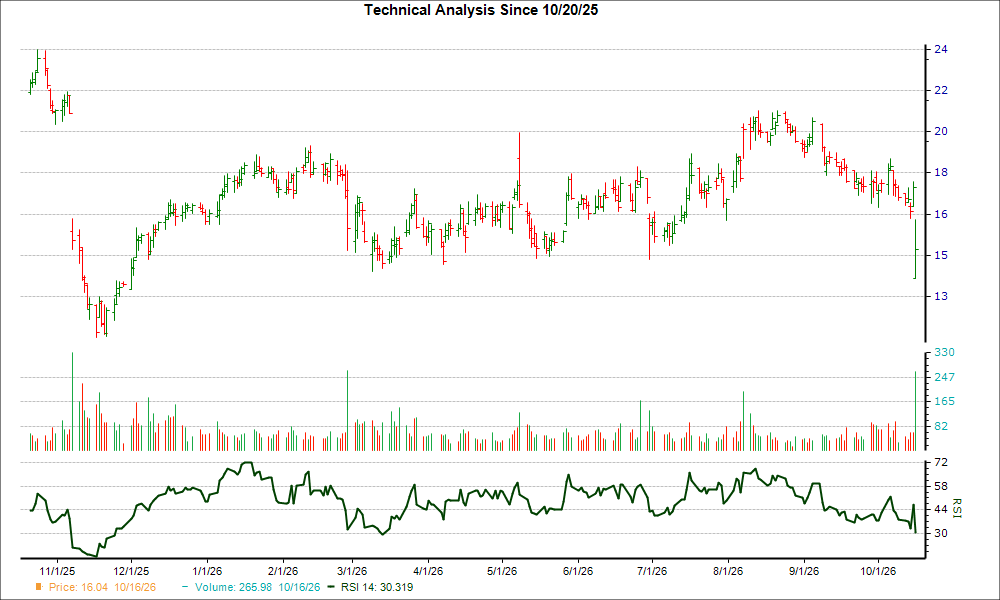This screenshot has width=1000, height=600.
Task: Click the price axis value 22
Action: pos(941,91)
